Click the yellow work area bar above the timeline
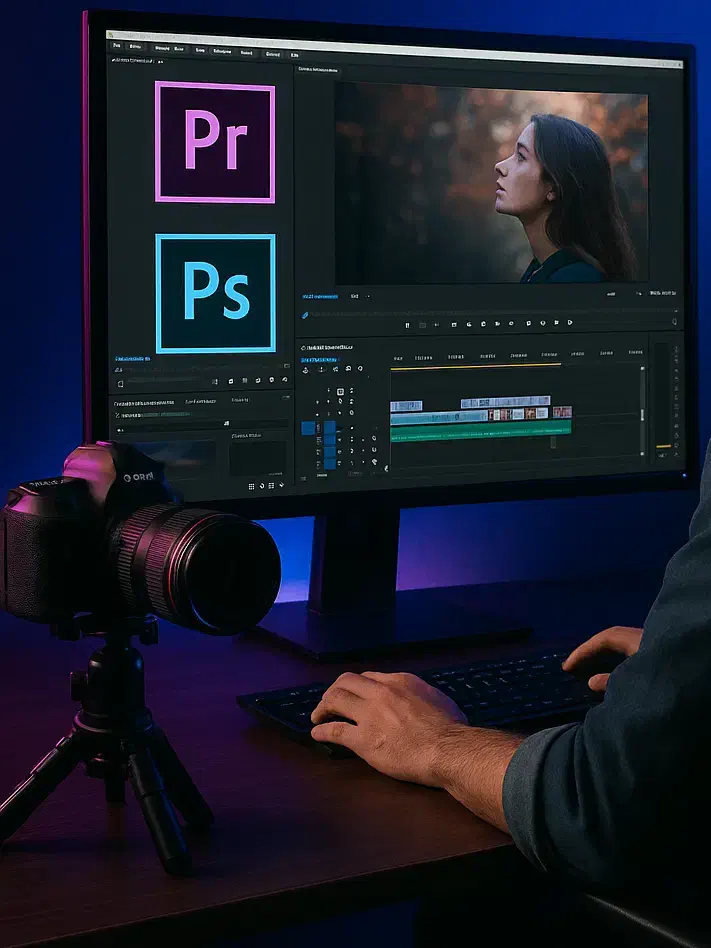 tap(476, 365)
